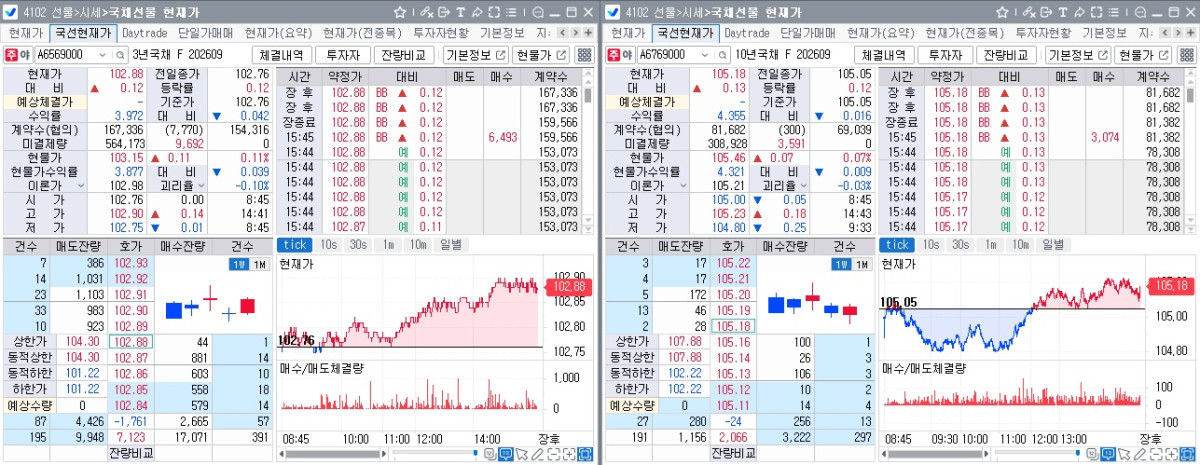Click the red 주 badge in right window
Viewport: 1200px width, 465px height.
click(x=615, y=55)
